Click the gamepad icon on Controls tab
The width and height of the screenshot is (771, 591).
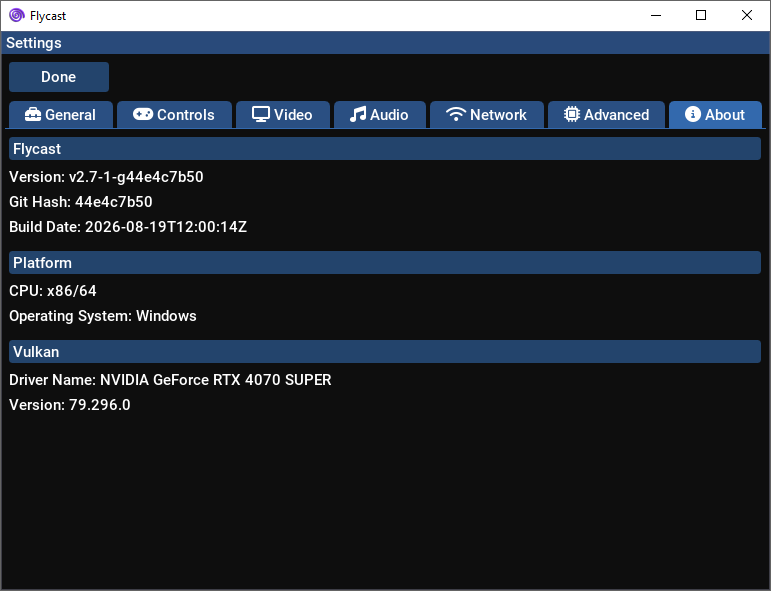pos(143,115)
